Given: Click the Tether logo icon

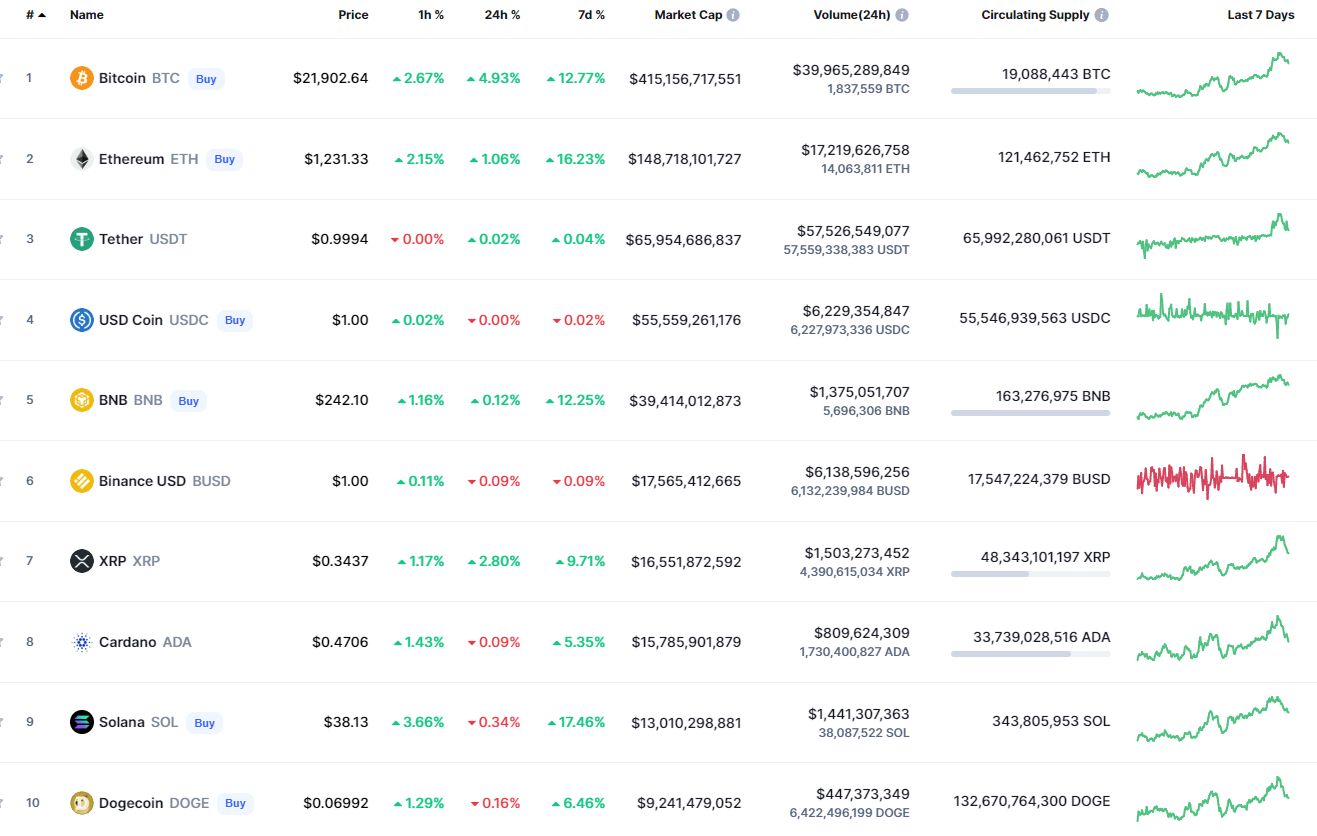Looking at the screenshot, I should 82,239.
